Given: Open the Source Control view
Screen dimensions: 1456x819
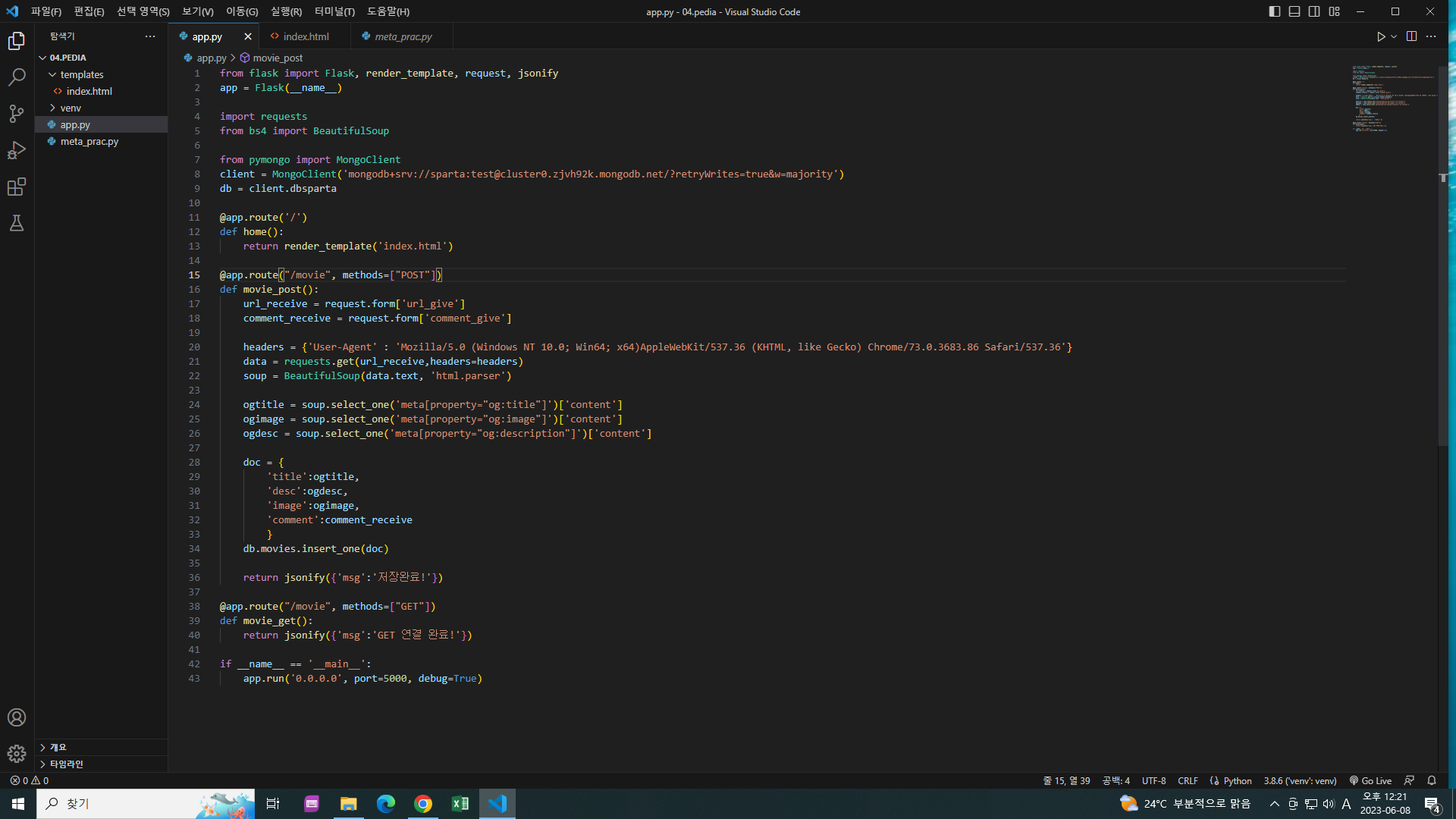Looking at the screenshot, I should pyautogui.click(x=17, y=114).
